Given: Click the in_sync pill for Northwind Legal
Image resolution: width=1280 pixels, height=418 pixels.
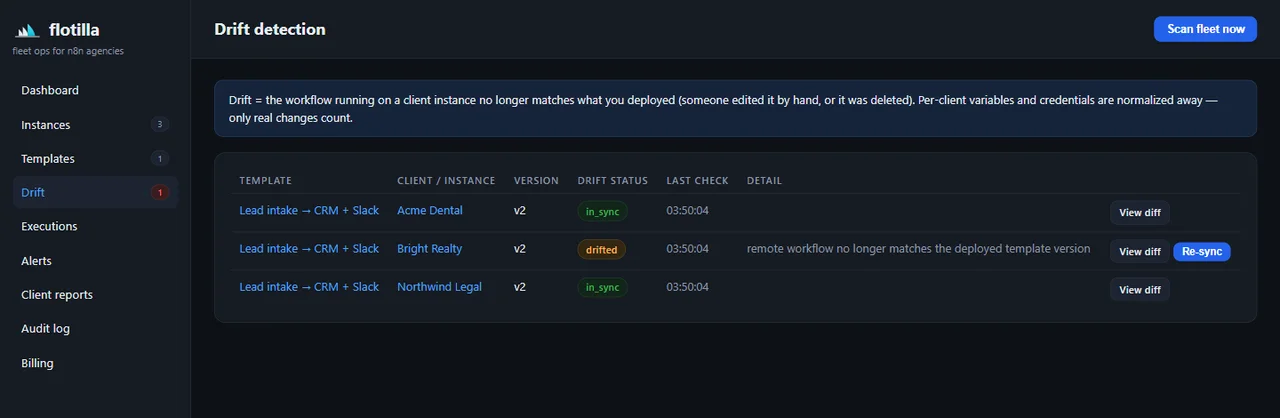Looking at the screenshot, I should [x=602, y=288].
